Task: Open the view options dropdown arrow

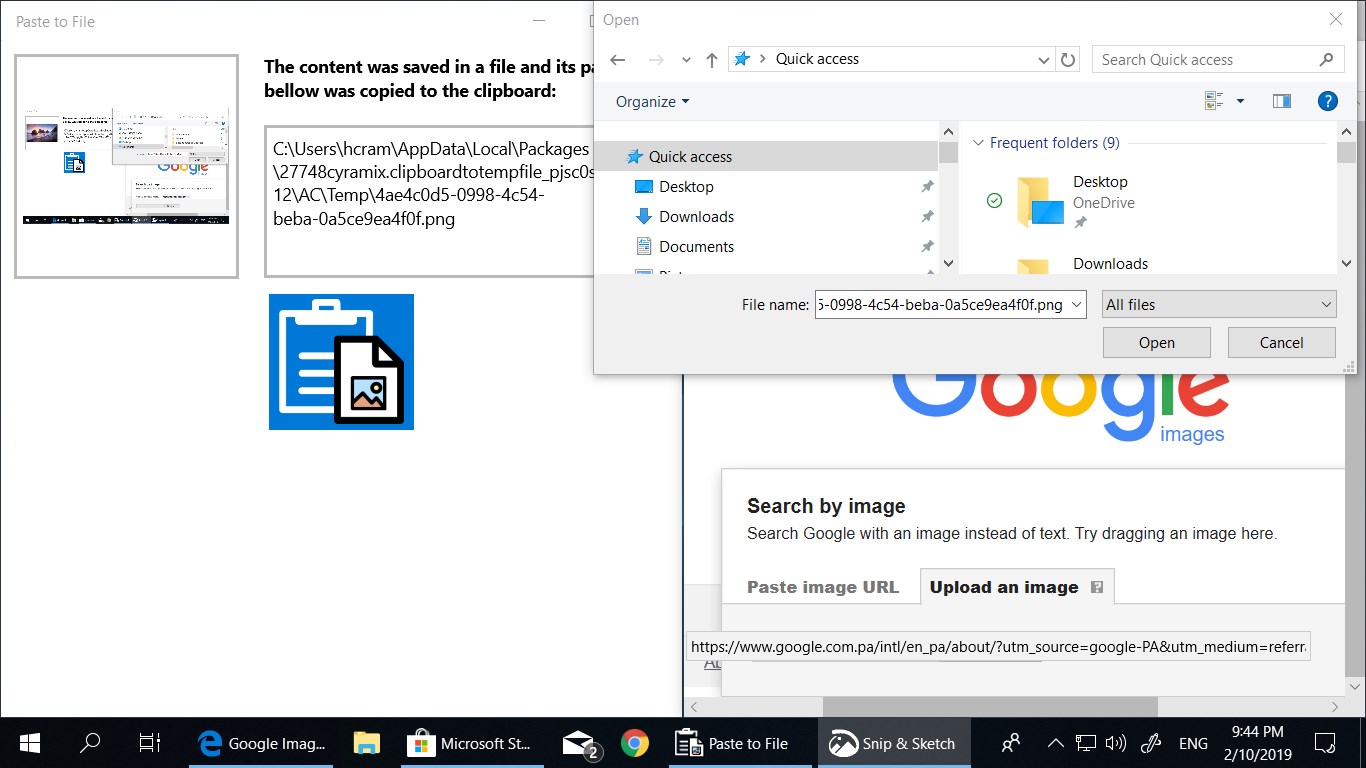Action: coord(1240,101)
